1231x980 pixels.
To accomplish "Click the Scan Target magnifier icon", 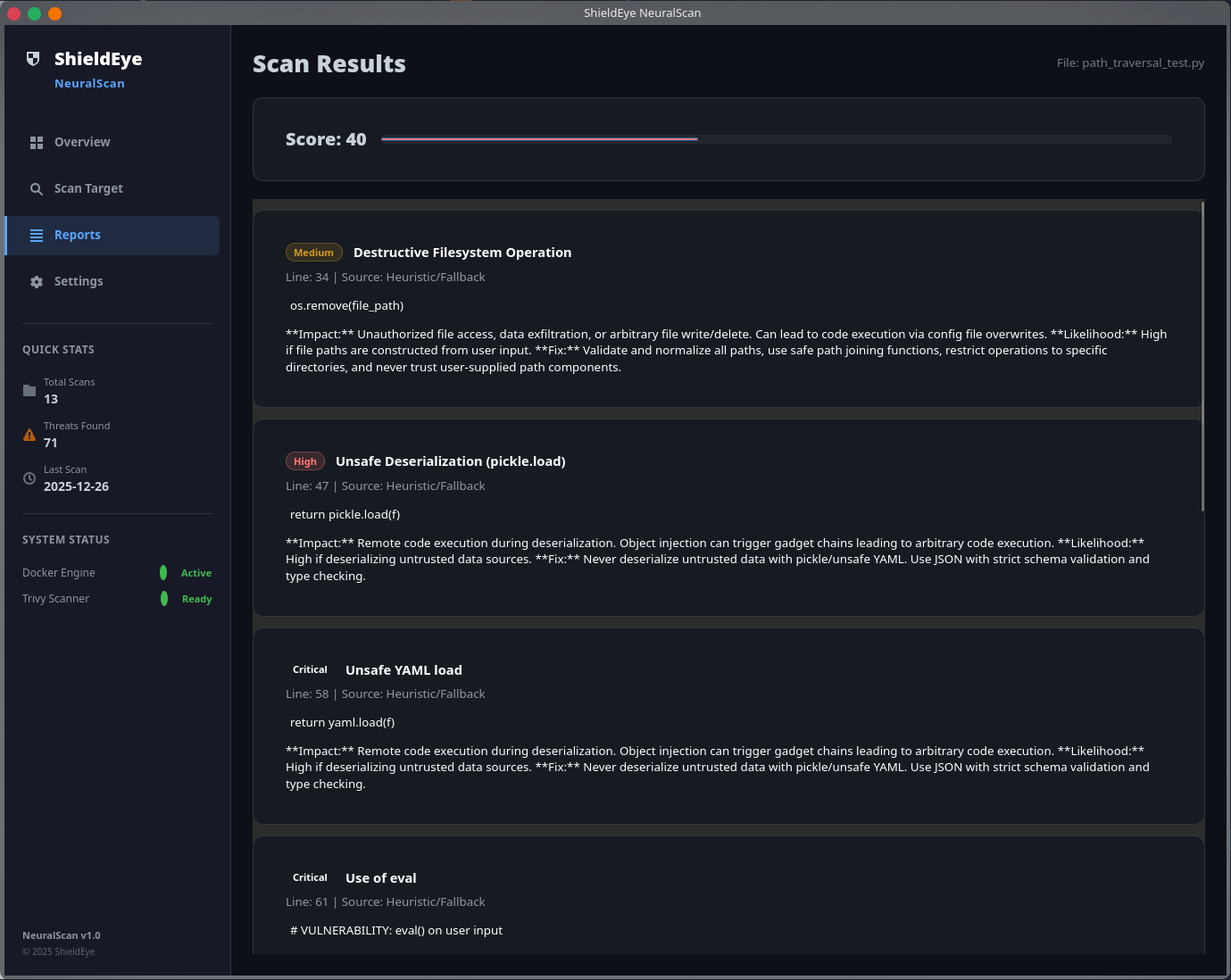I will [x=37, y=189].
